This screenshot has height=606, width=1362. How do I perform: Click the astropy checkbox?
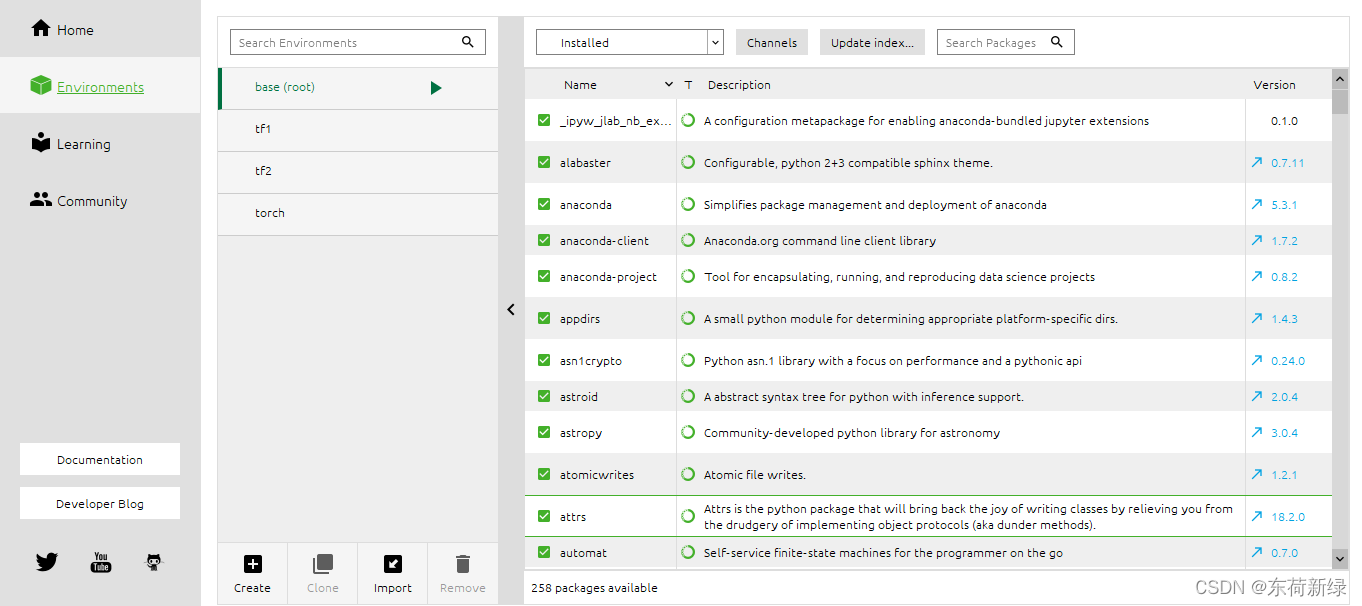pyautogui.click(x=544, y=432)
